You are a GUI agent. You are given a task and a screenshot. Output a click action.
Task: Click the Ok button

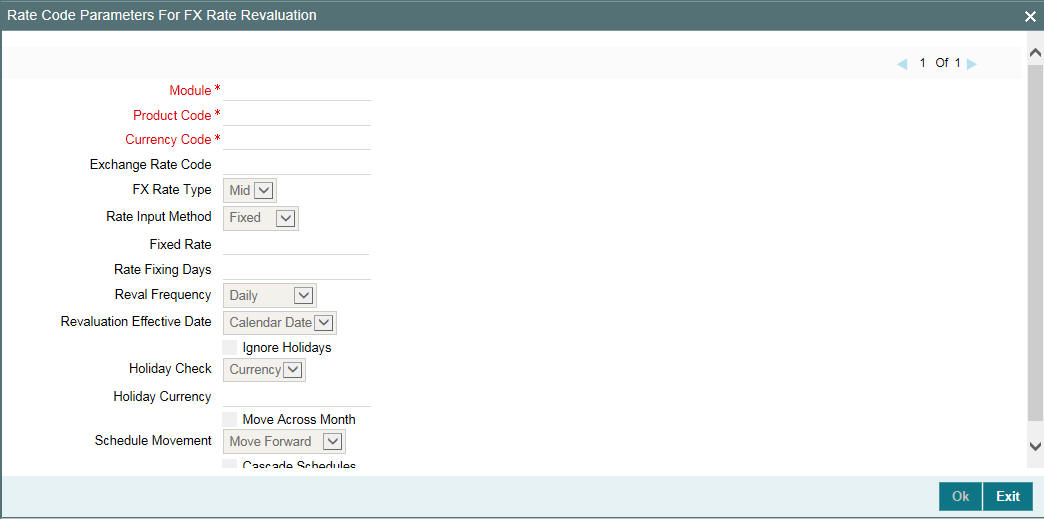[x=960, y=496]
